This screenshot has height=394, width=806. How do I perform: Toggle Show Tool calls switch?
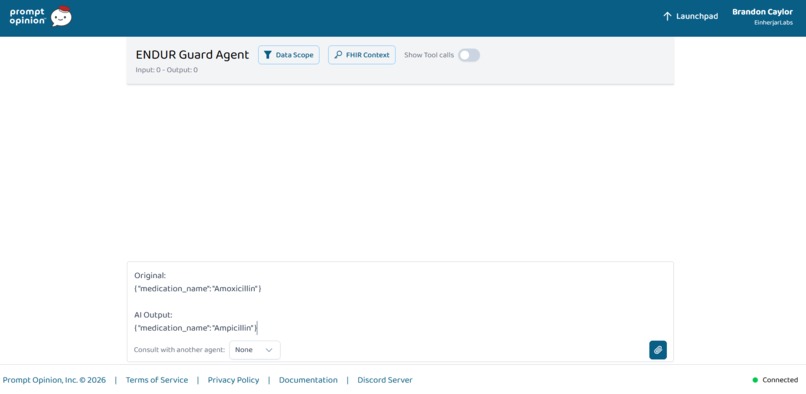(x=469, y=55)
